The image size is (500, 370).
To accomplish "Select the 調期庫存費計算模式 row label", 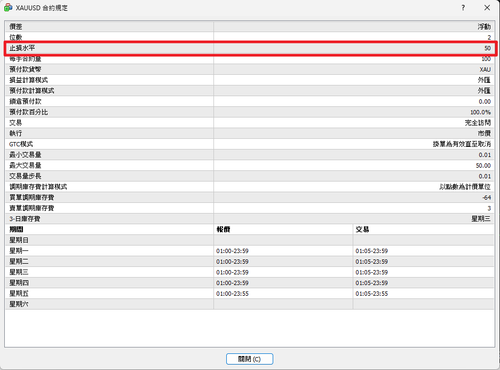I will [38, 187].
